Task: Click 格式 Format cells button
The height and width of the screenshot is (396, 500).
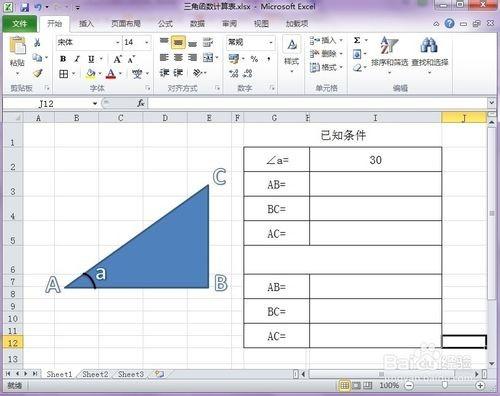Action: [325, 67]
